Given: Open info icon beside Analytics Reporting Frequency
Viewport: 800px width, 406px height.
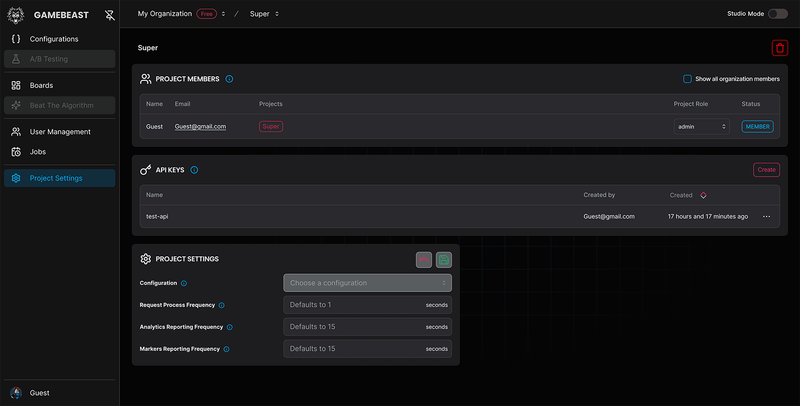Looking at the screenshot, I should [x=230, y=327].
